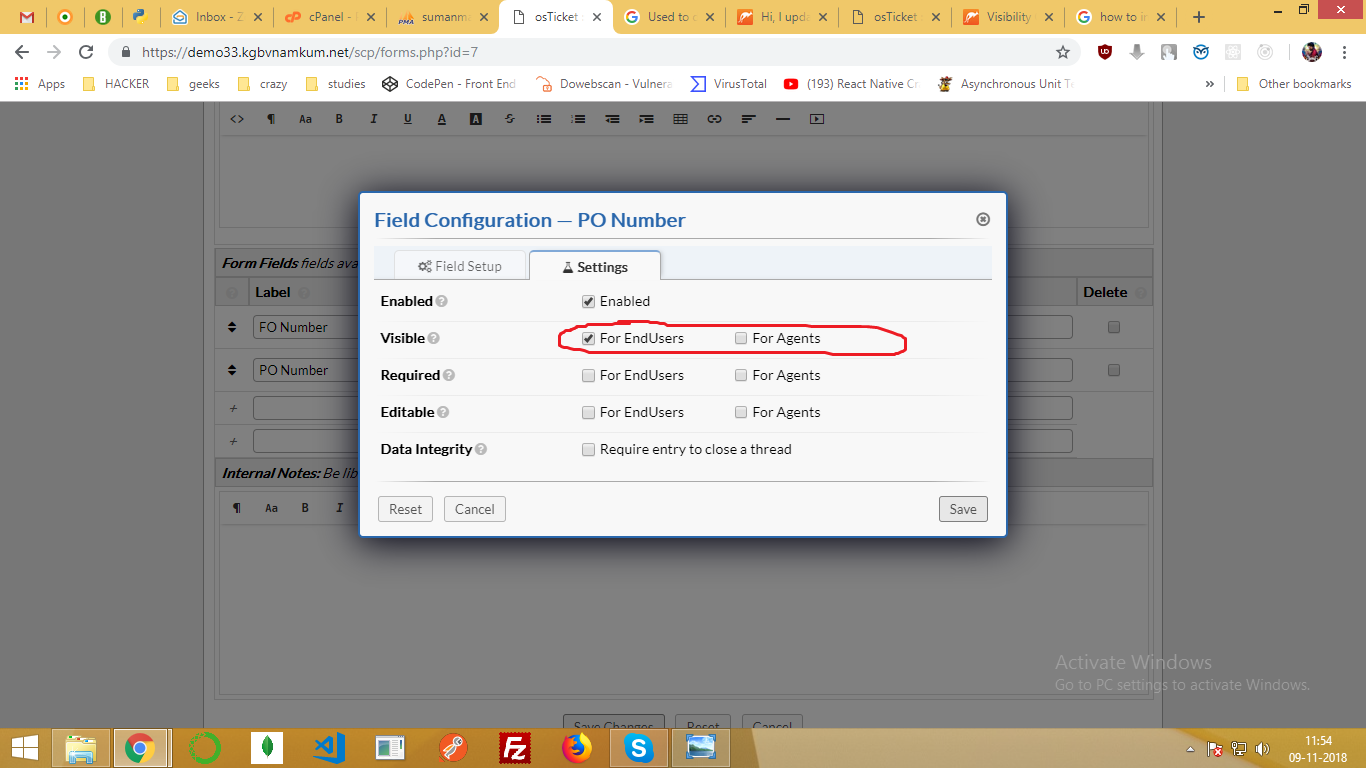Insert a table using the toolbar icon
1366x768 pixels.
681,118
